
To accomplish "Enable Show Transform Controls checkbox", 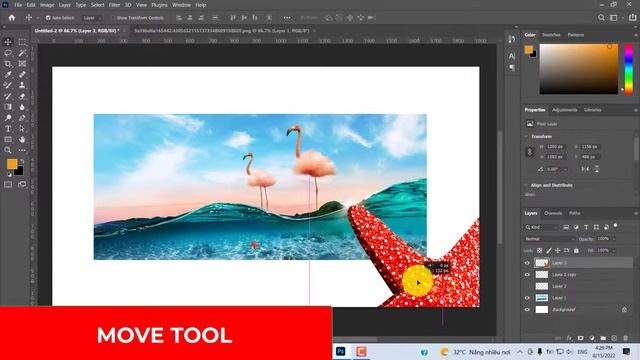I will [113, 18].
